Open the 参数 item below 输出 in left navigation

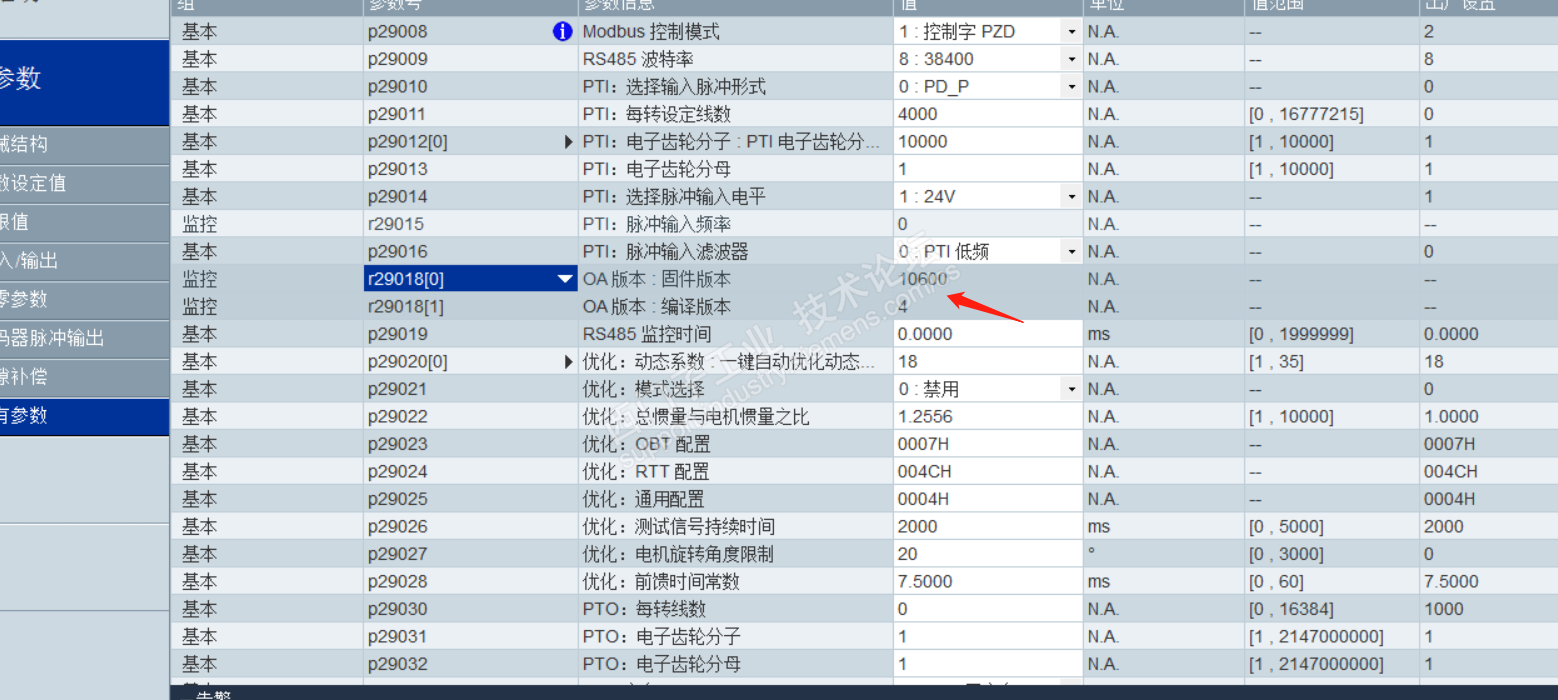pos(84,300)
